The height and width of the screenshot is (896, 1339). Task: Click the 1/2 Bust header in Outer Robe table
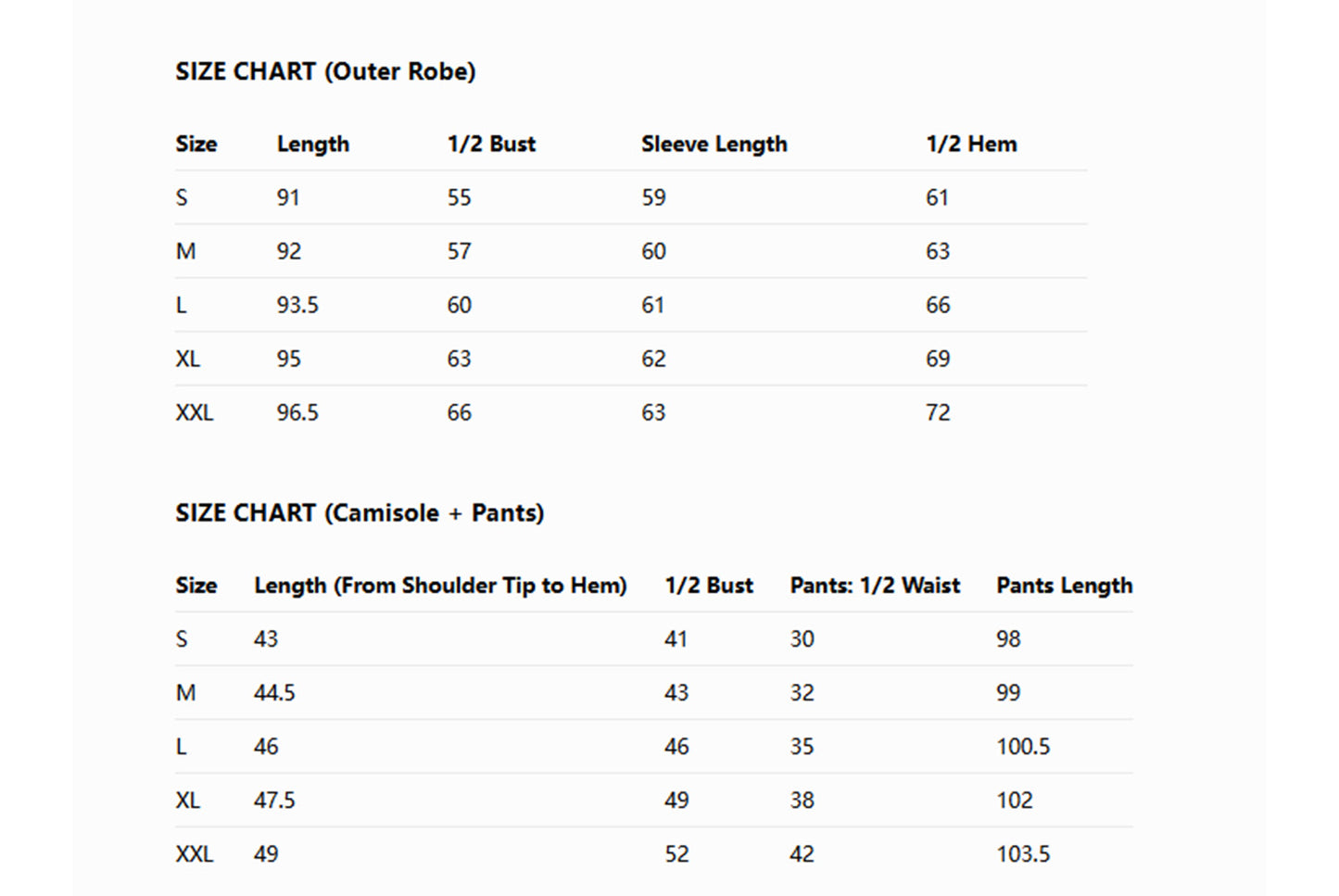pyautogui.click(x=491, y=144)
